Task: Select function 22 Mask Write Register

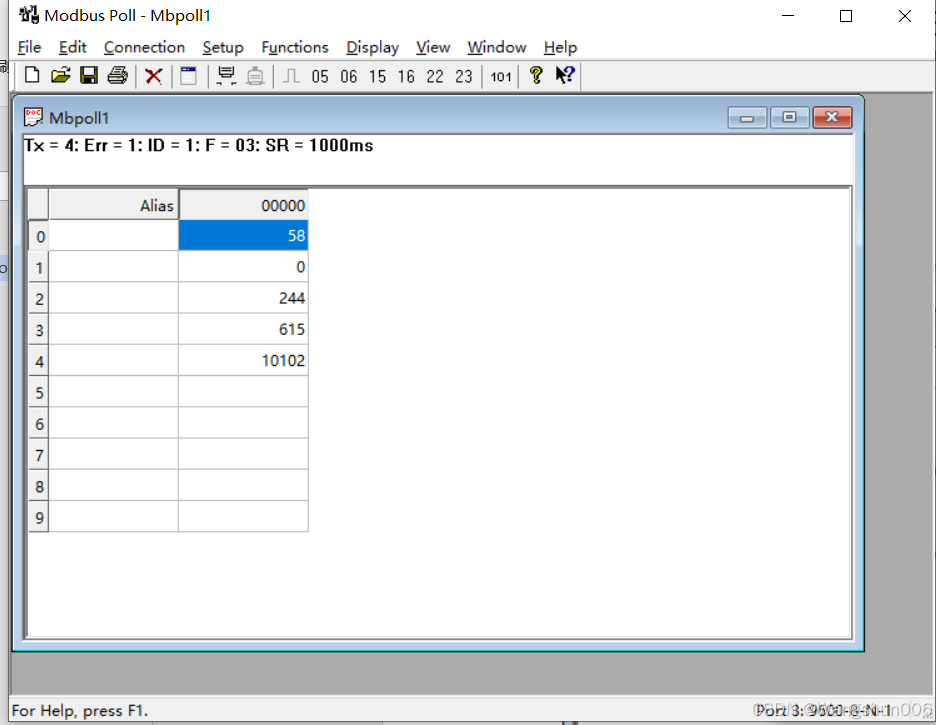Action: (435, 76)
